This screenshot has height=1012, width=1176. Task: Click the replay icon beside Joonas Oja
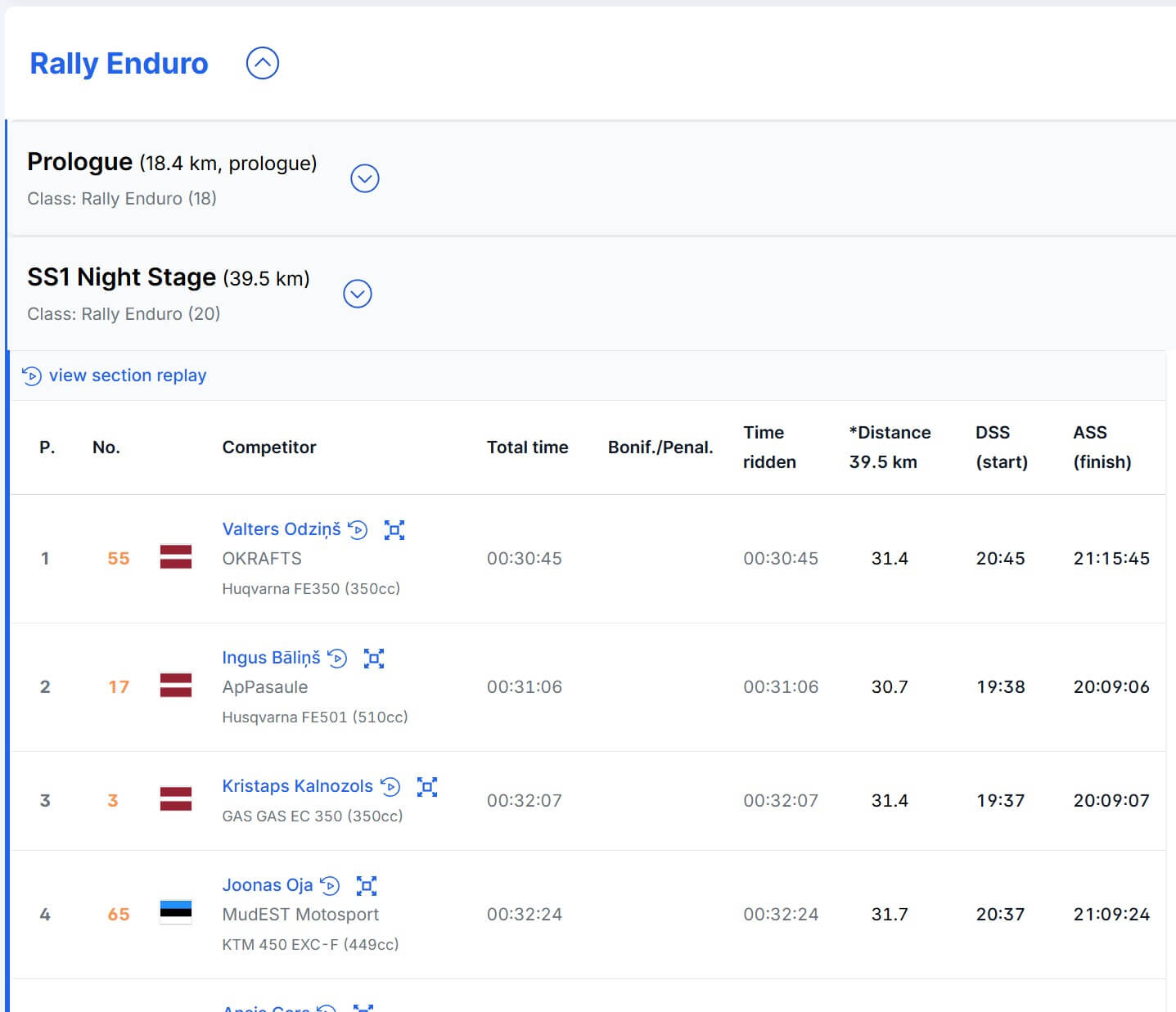click(x=330, y=885)
